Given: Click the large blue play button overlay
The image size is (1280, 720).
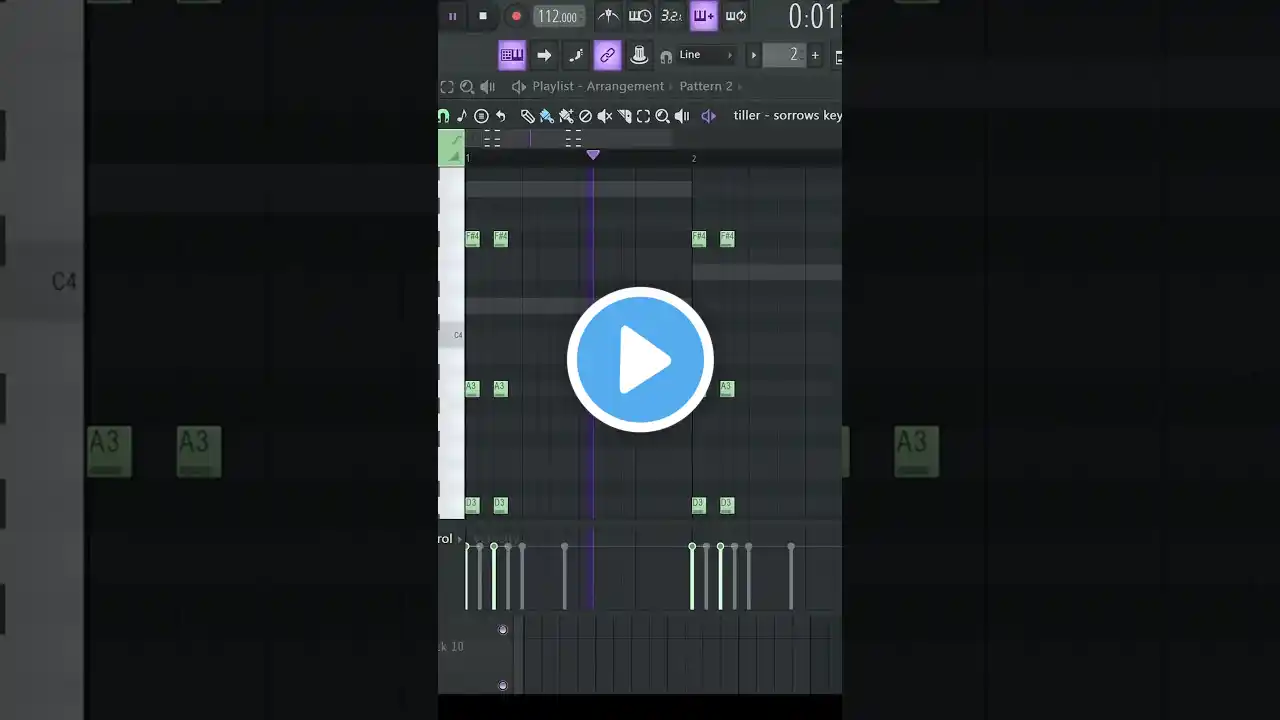Looking at the screenshot, I should tap(640, 360).
